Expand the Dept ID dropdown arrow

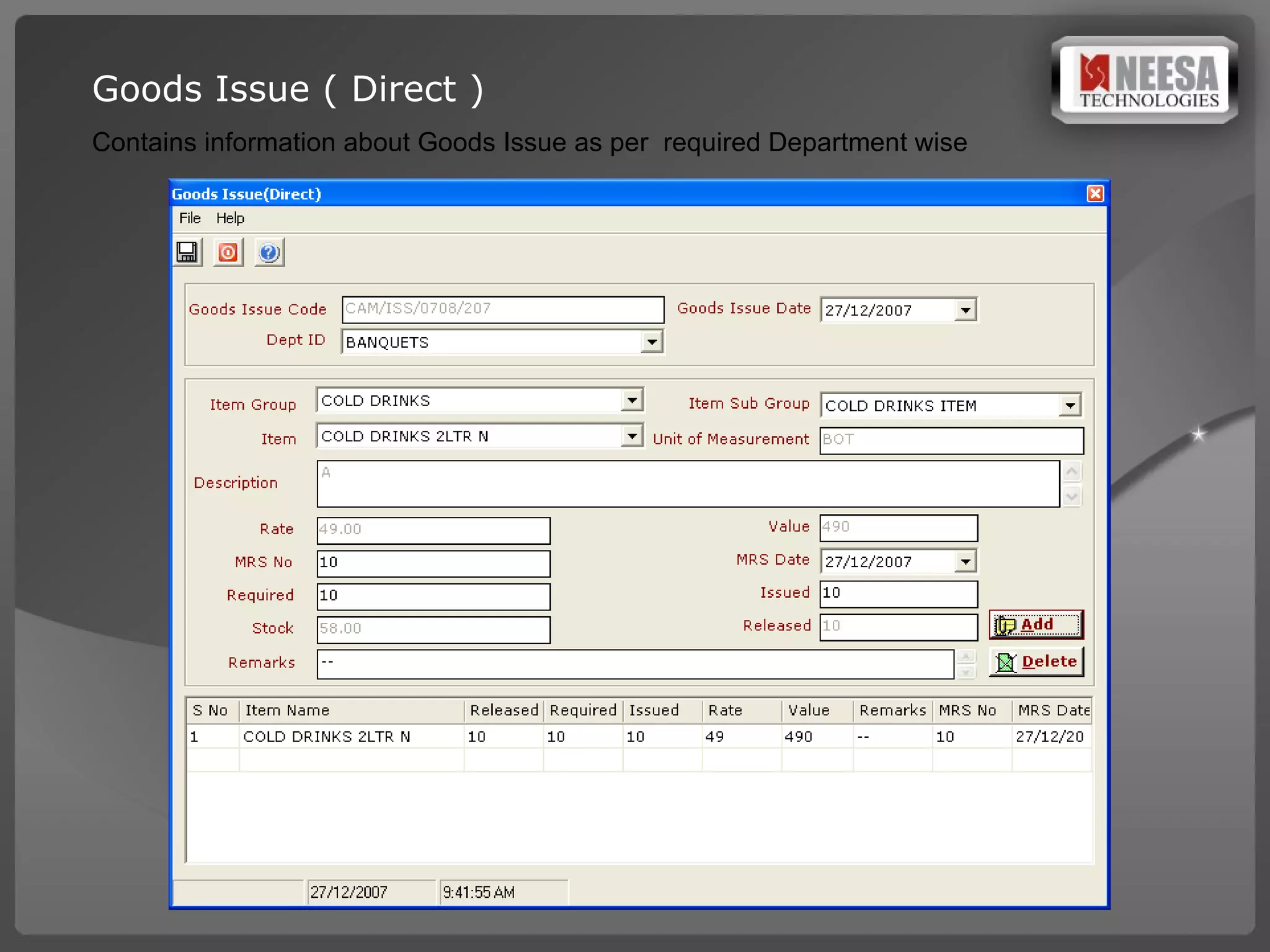pyautogui.click(x=651, y=342)
